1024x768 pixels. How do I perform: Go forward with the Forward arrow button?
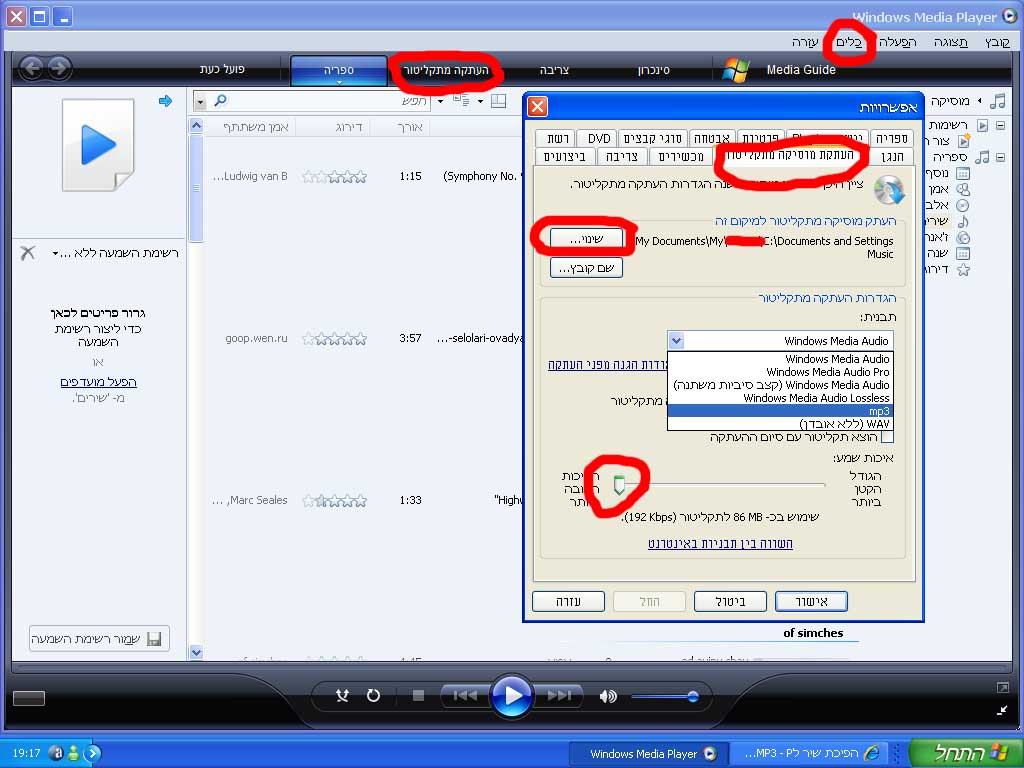pos(59,68)
